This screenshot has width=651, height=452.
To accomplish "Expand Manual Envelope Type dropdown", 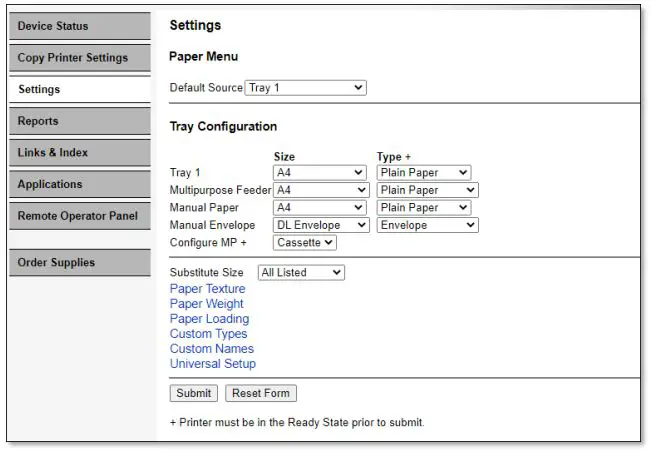I will click(428, 225).
